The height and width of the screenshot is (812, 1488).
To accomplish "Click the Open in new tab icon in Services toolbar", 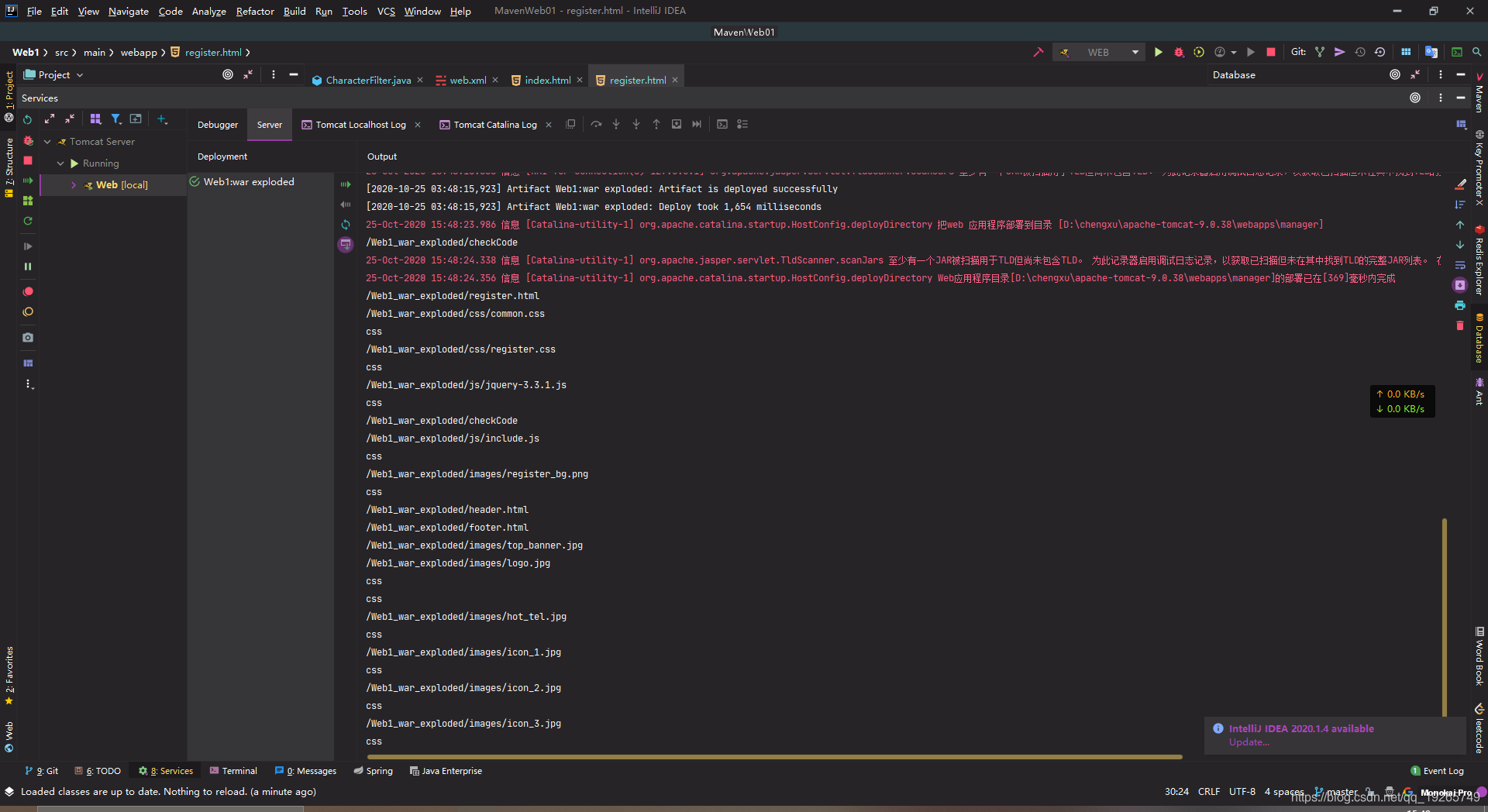I will coord(136,119).
